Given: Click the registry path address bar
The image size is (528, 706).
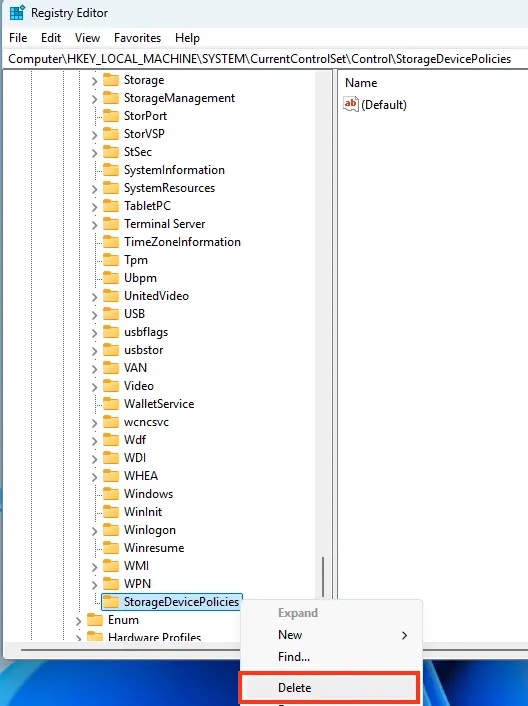Looking at the screenshot, I should [265, 59].
